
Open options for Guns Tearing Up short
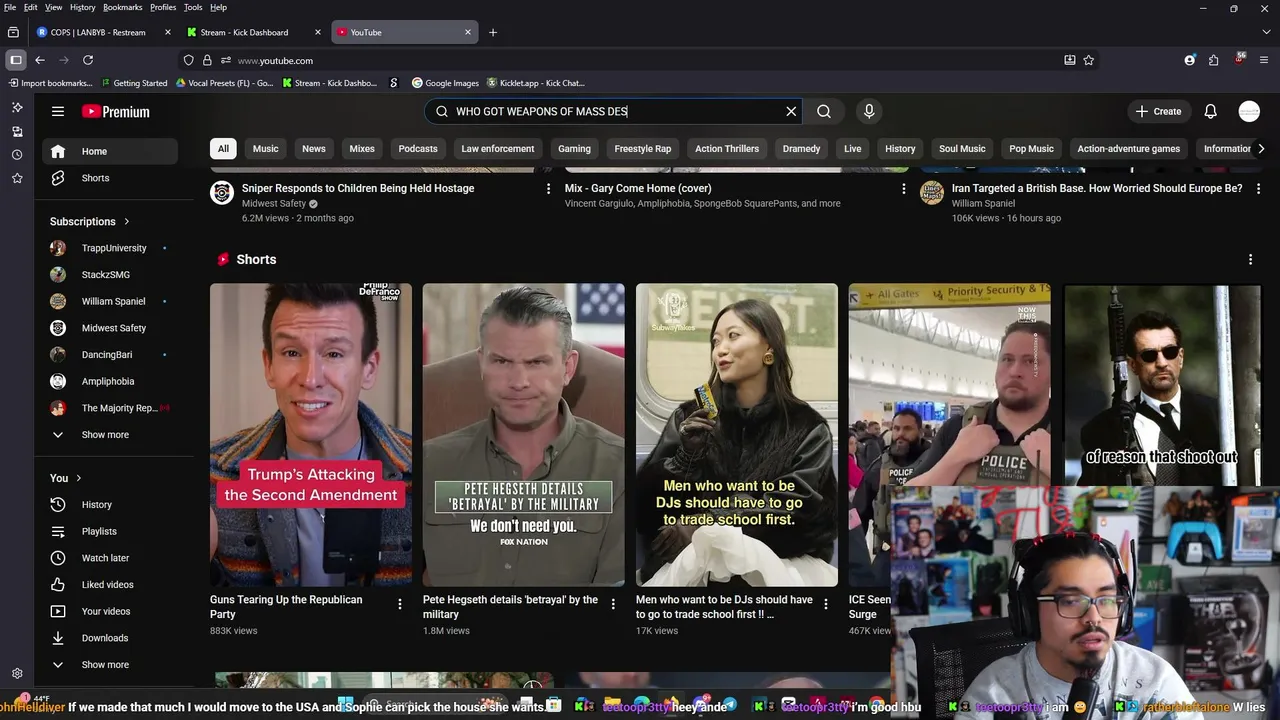click(400, 604)
